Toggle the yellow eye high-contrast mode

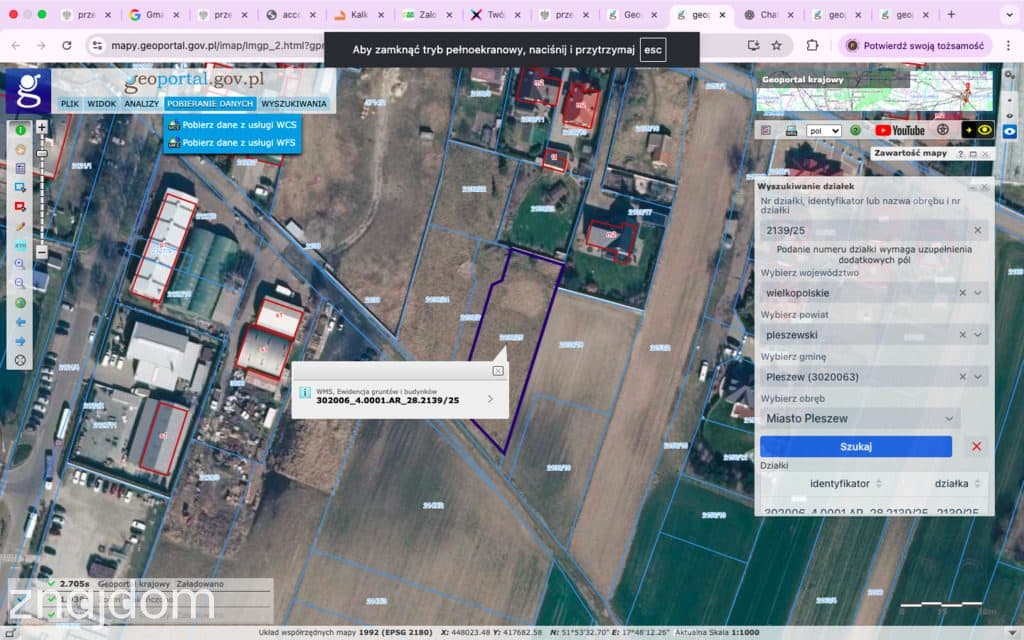pyautogui.click(x=978, y=131)
